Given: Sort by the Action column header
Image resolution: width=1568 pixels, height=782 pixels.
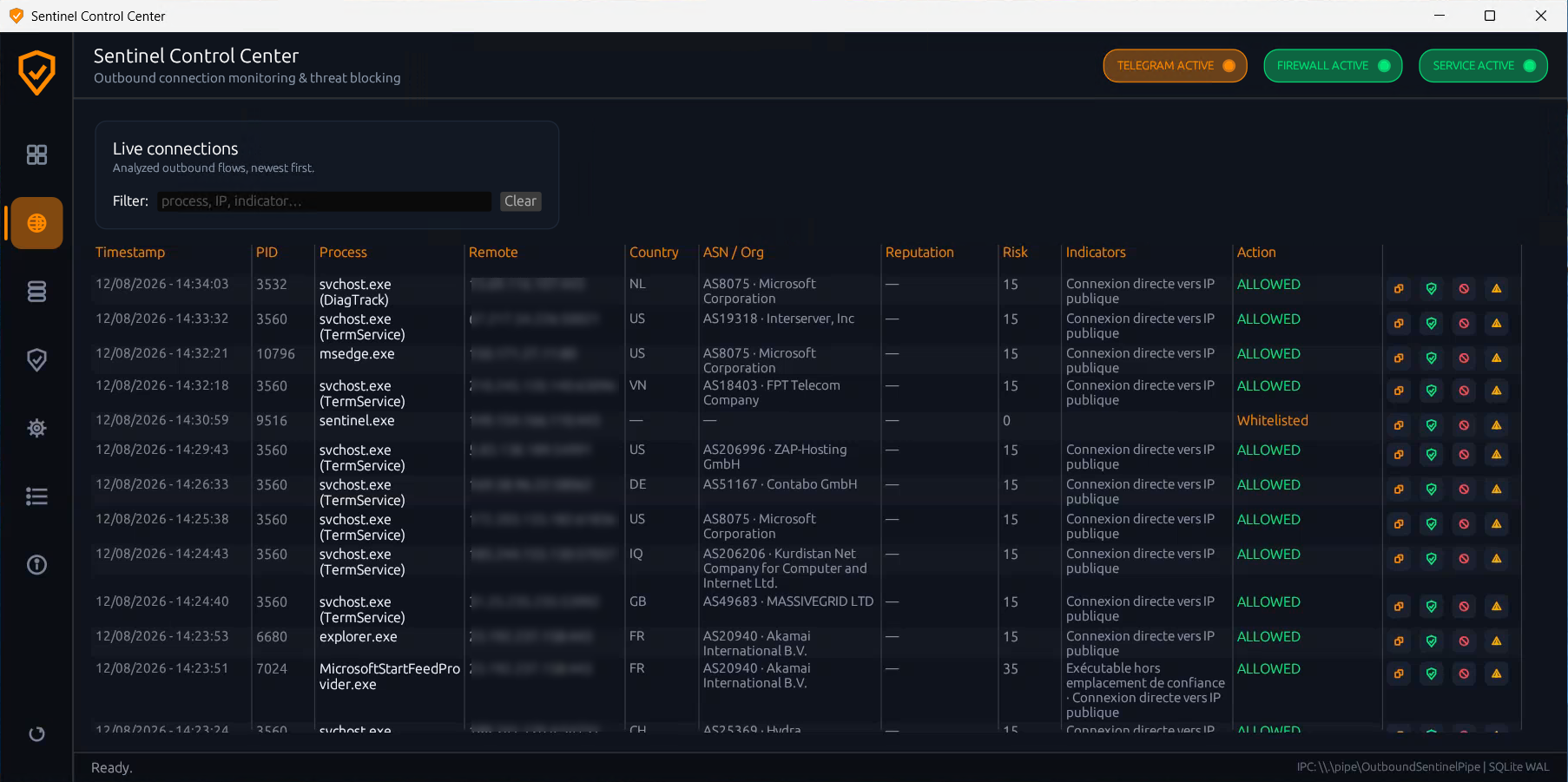Looking at the screenshot, I should click(1256, 253).
